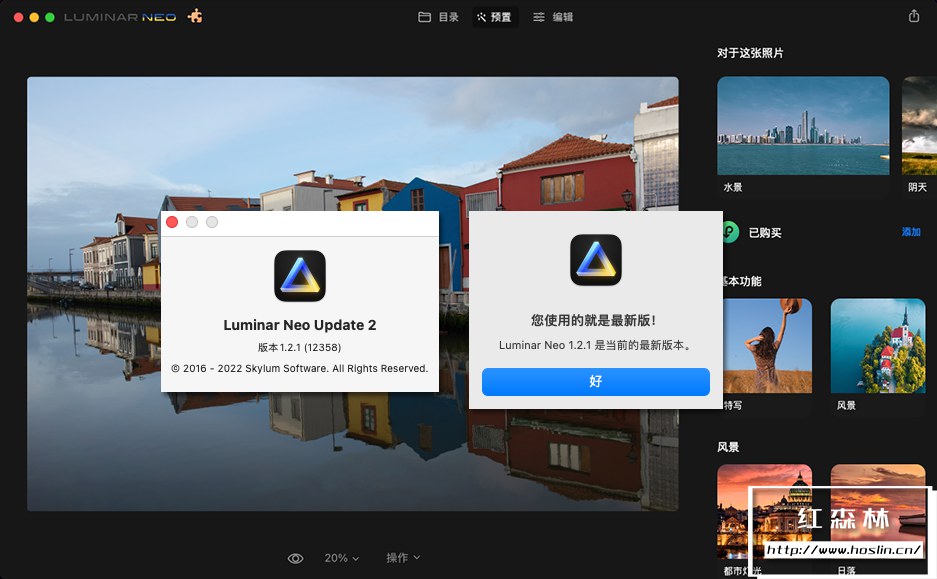Image resolution: width=937 pixels, height=579 pixels.
Task: Open the 20% zoom dropdown
Action: click(x=341, y=558)
